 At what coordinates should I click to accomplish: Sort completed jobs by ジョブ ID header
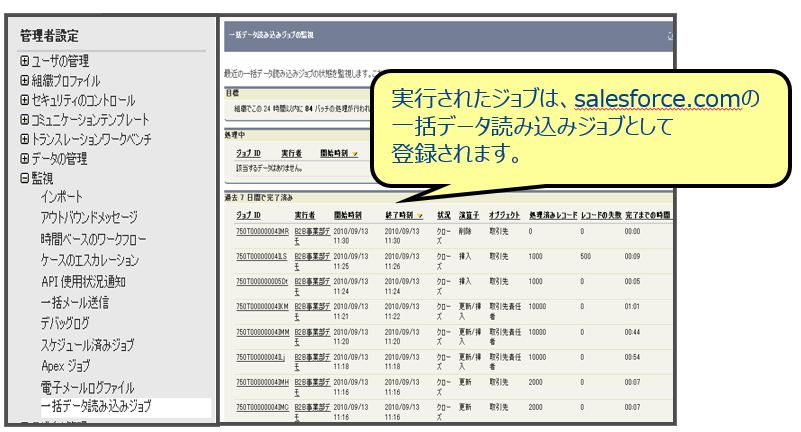(x=248, y=215)
